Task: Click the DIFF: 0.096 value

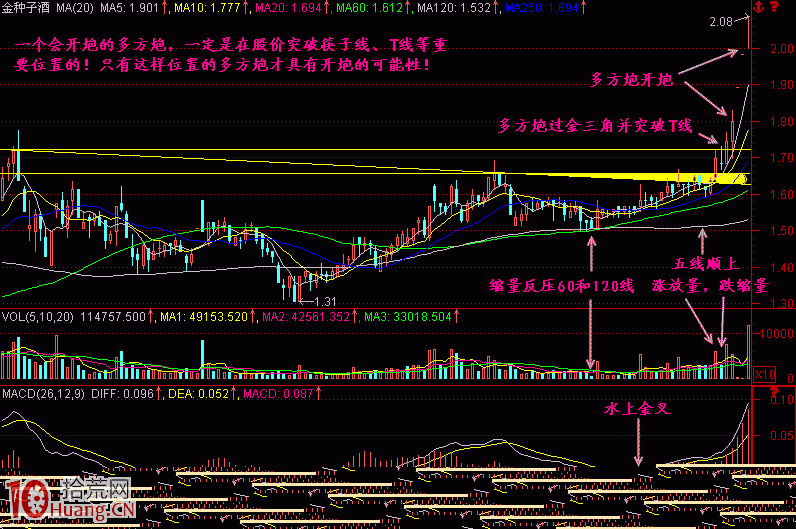Action: (x=122, y=393)
